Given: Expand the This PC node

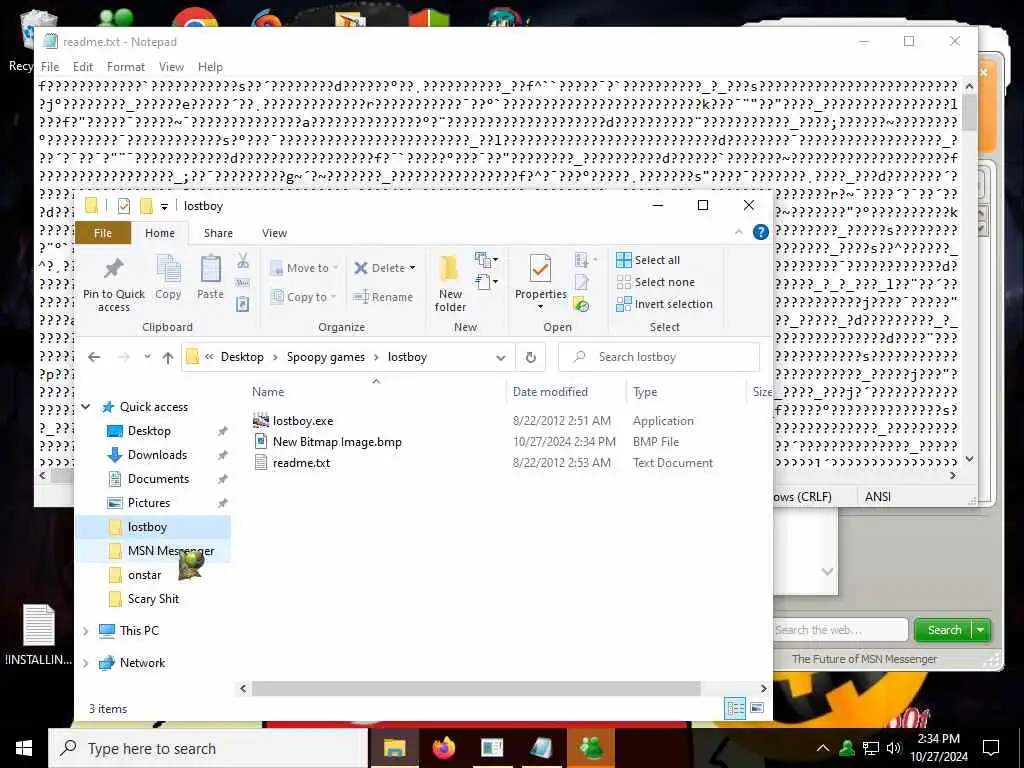Looking at the screenshot, I should pos(86,632).
